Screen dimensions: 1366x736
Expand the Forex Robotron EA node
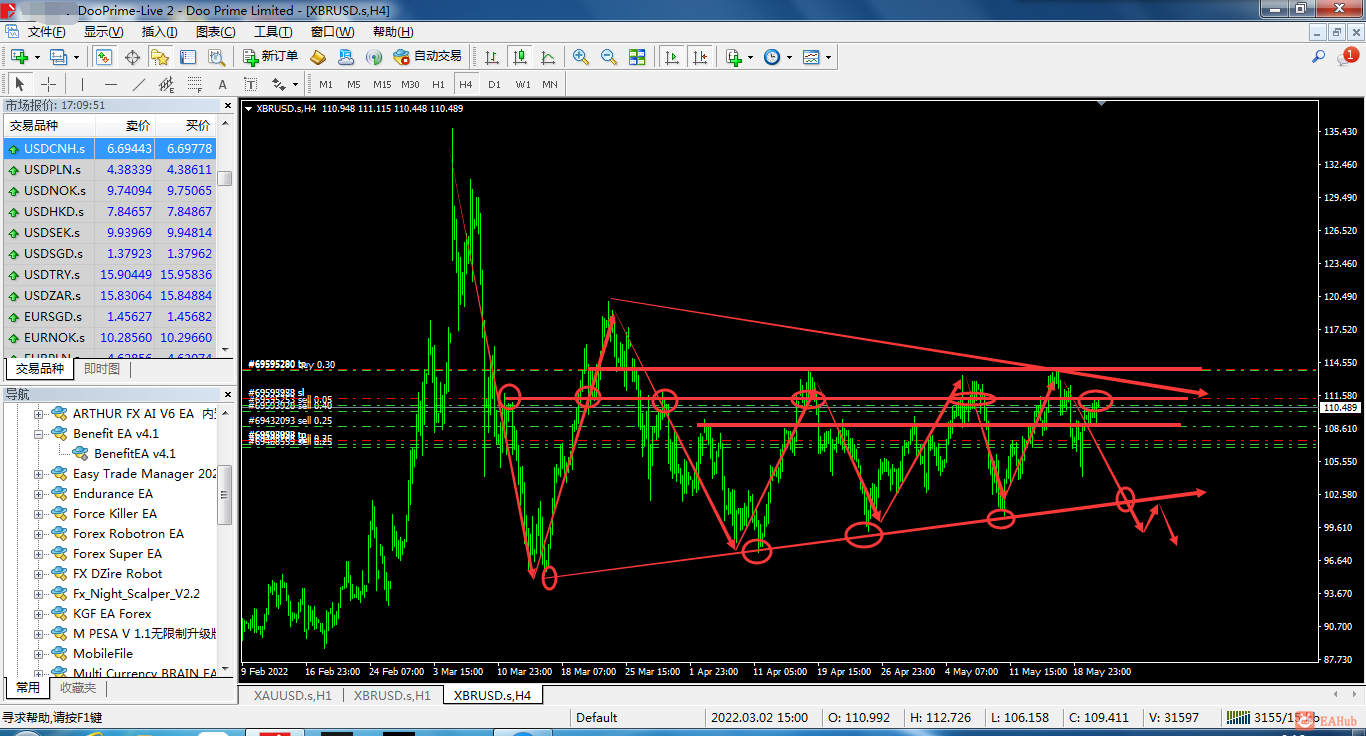[39, 534]
